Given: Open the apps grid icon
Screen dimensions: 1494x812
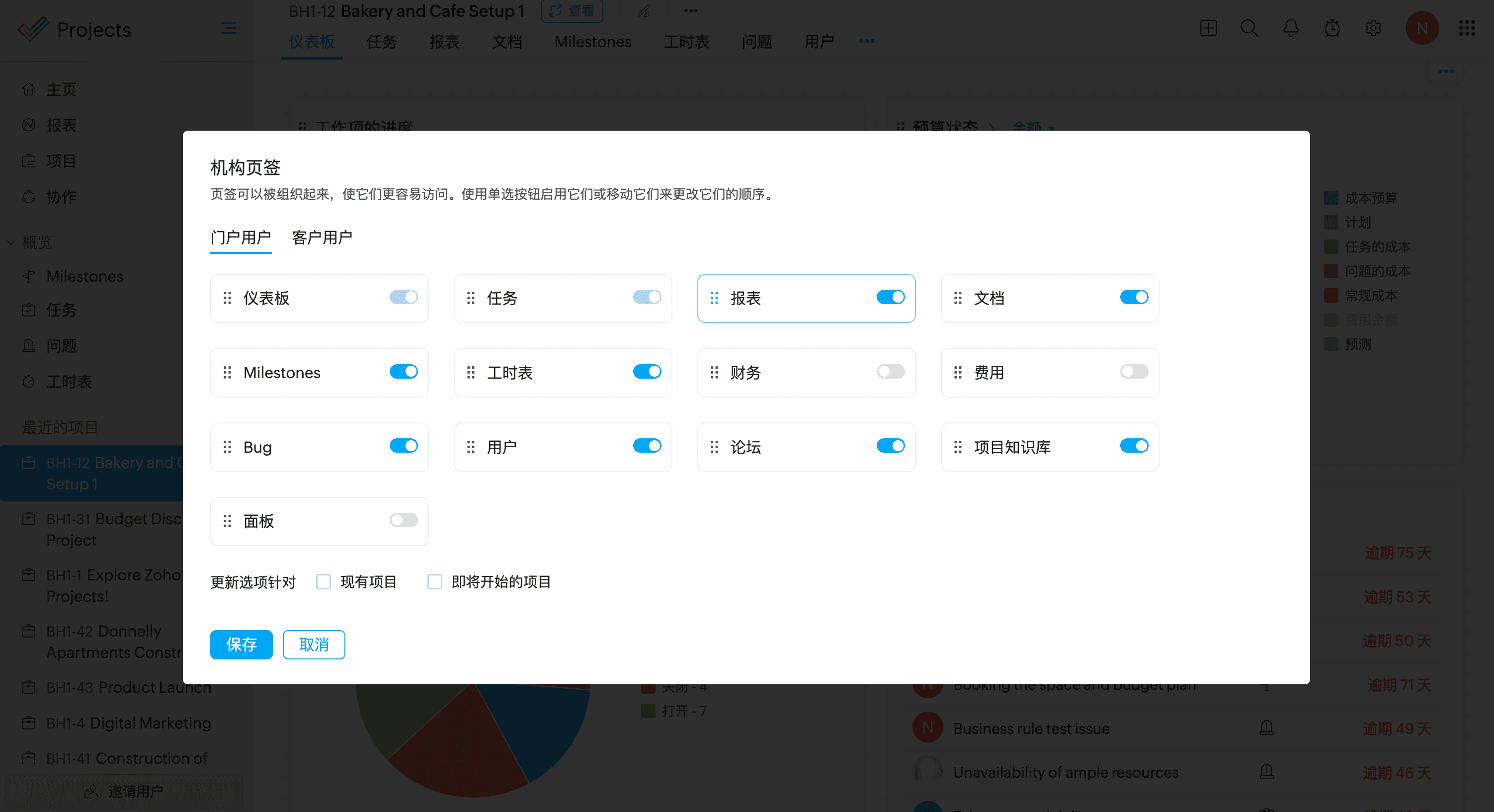Looking at the screenshot, I should coord(1467,28).
